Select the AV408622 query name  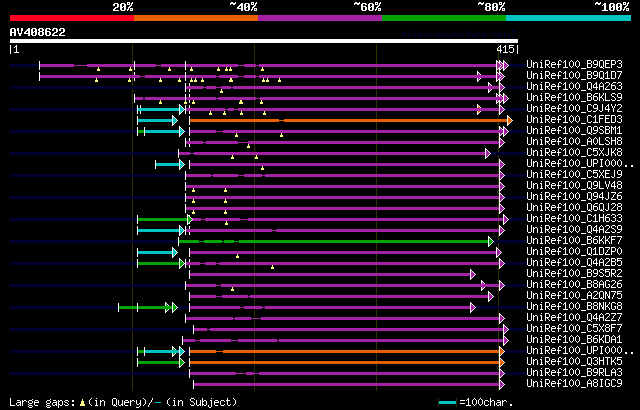38,32
